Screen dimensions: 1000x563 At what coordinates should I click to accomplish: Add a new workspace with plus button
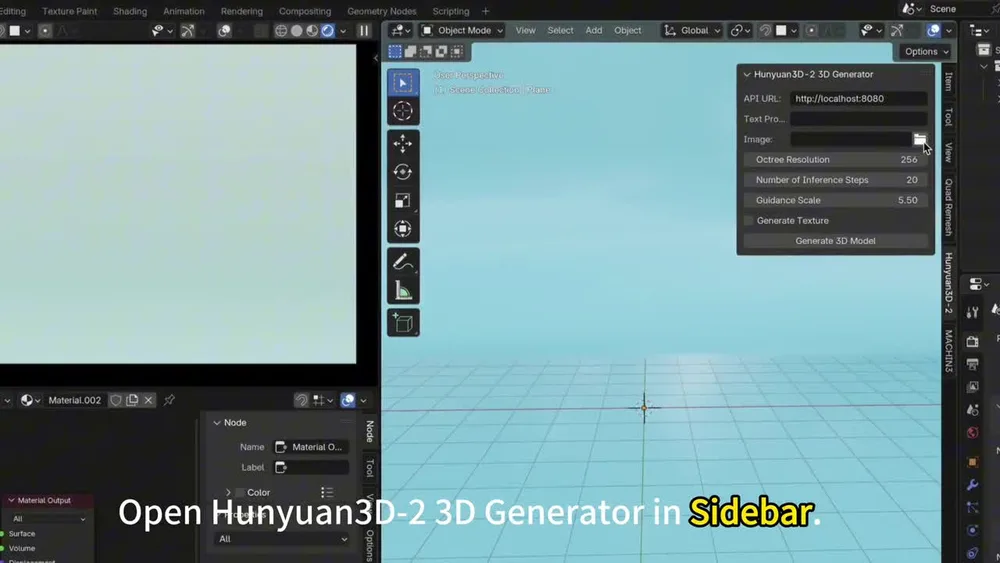click(x=485, y=11)
